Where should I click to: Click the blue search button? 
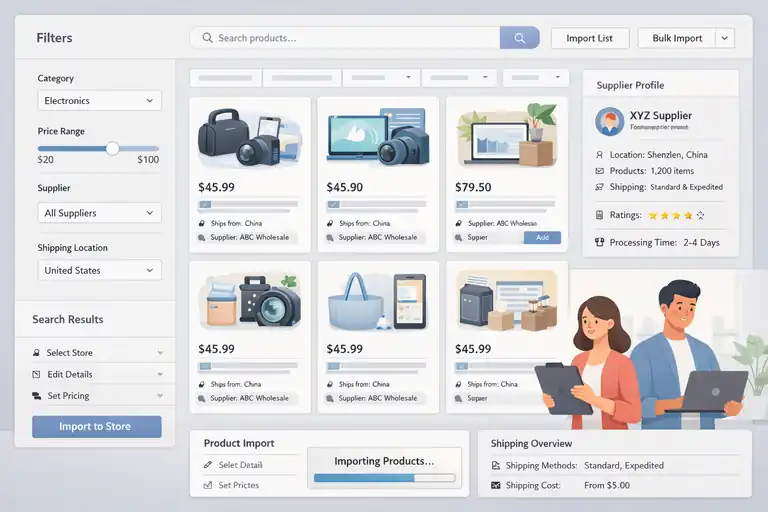[520, 38]
